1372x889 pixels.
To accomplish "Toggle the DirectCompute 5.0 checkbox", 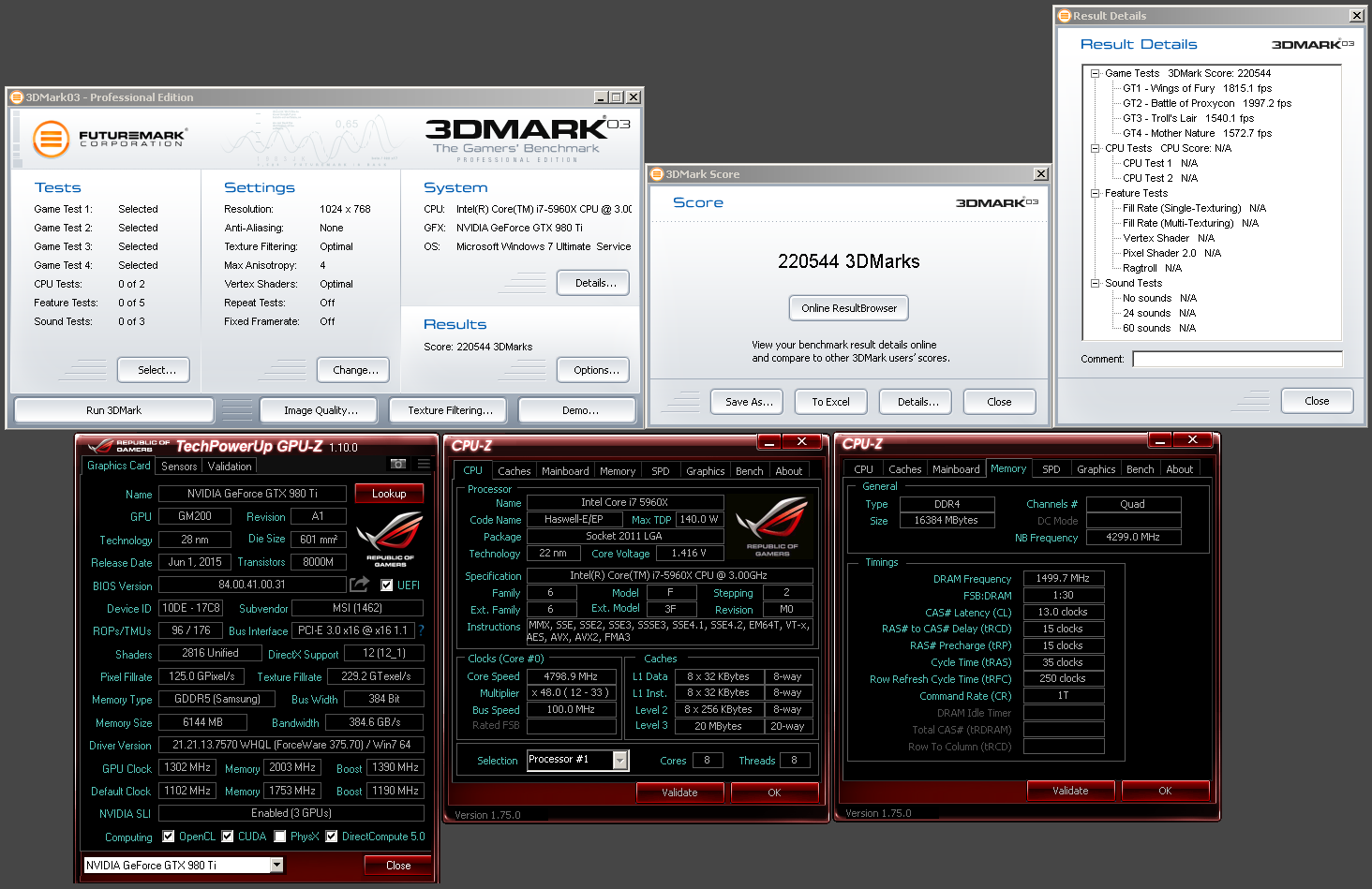I will point(331,836).
